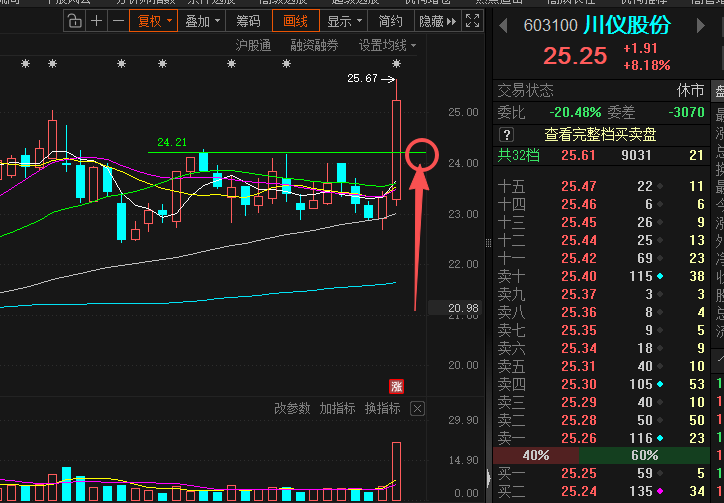Click the lock icon in chart toolbar
This screenshot has width=724, height=503.
(74, 21)
